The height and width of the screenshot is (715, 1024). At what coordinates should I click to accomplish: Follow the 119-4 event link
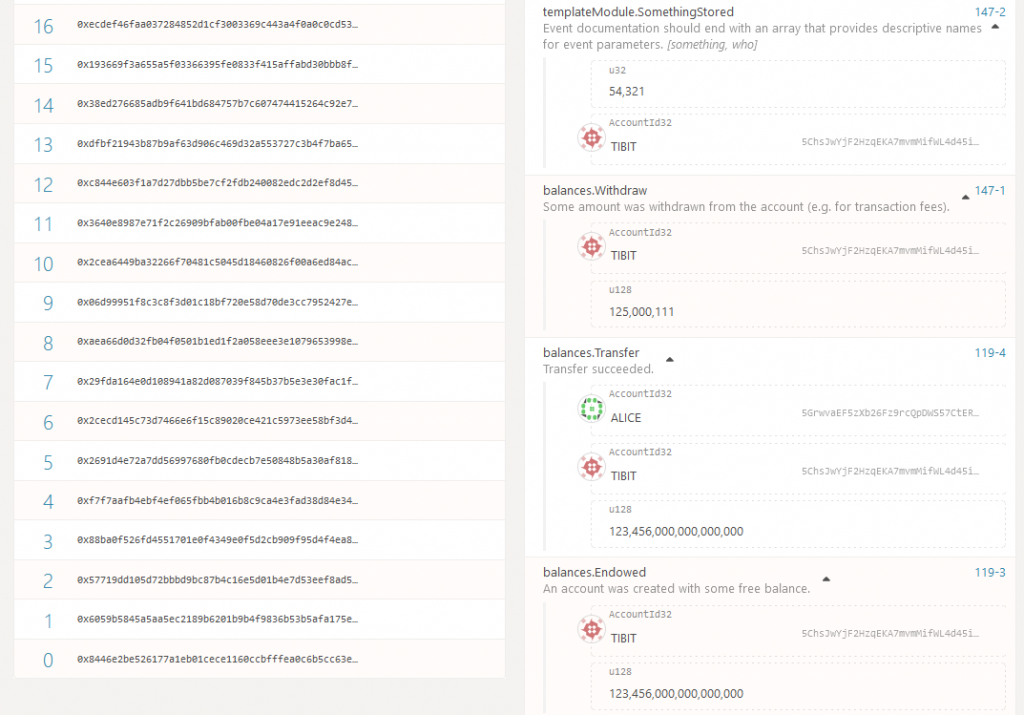990,353
